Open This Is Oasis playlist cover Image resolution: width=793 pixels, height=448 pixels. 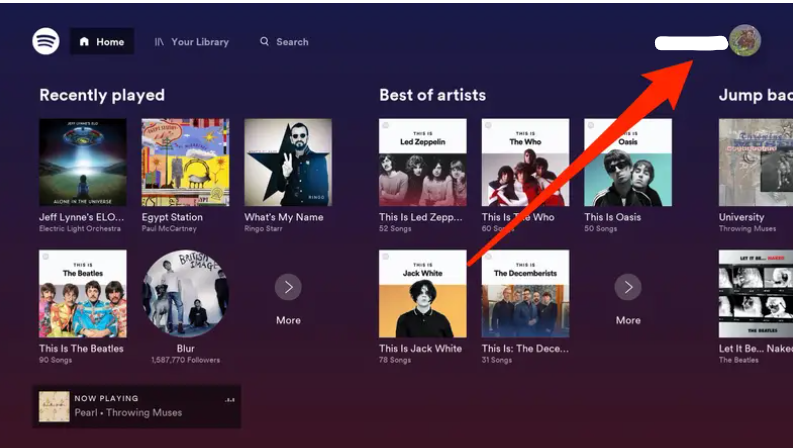pyautogui.click(x=628, y=162)
